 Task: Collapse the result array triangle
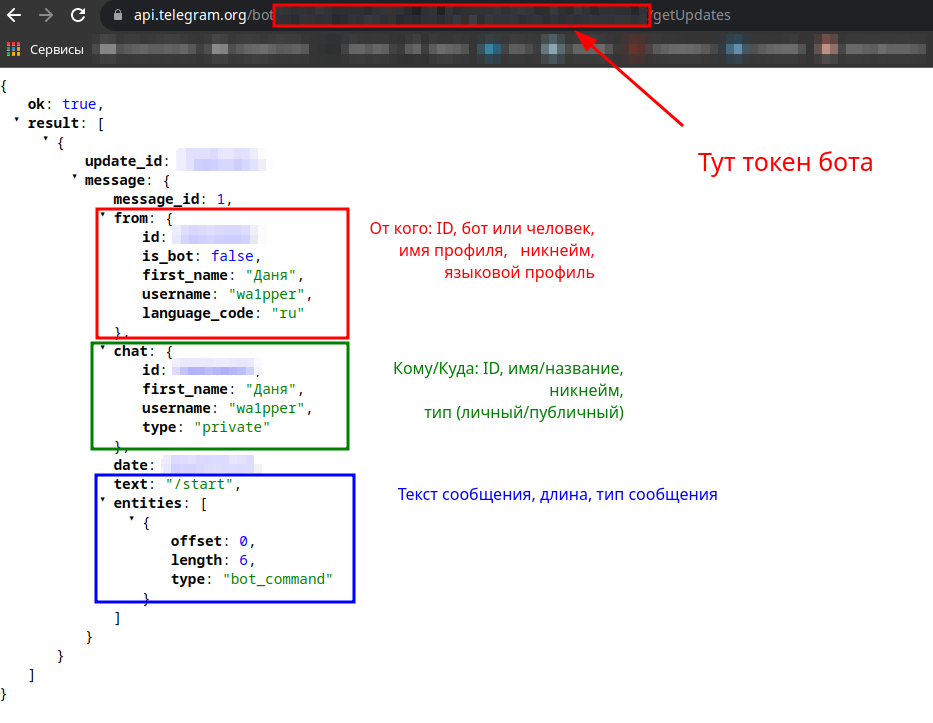point(17,120)
